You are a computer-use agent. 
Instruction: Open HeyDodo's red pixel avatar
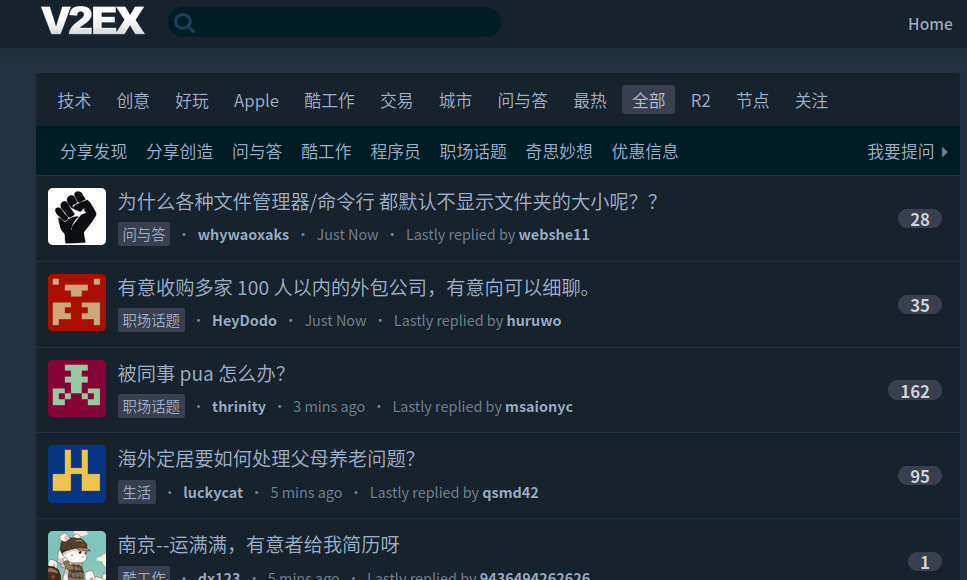pos(77,302)
